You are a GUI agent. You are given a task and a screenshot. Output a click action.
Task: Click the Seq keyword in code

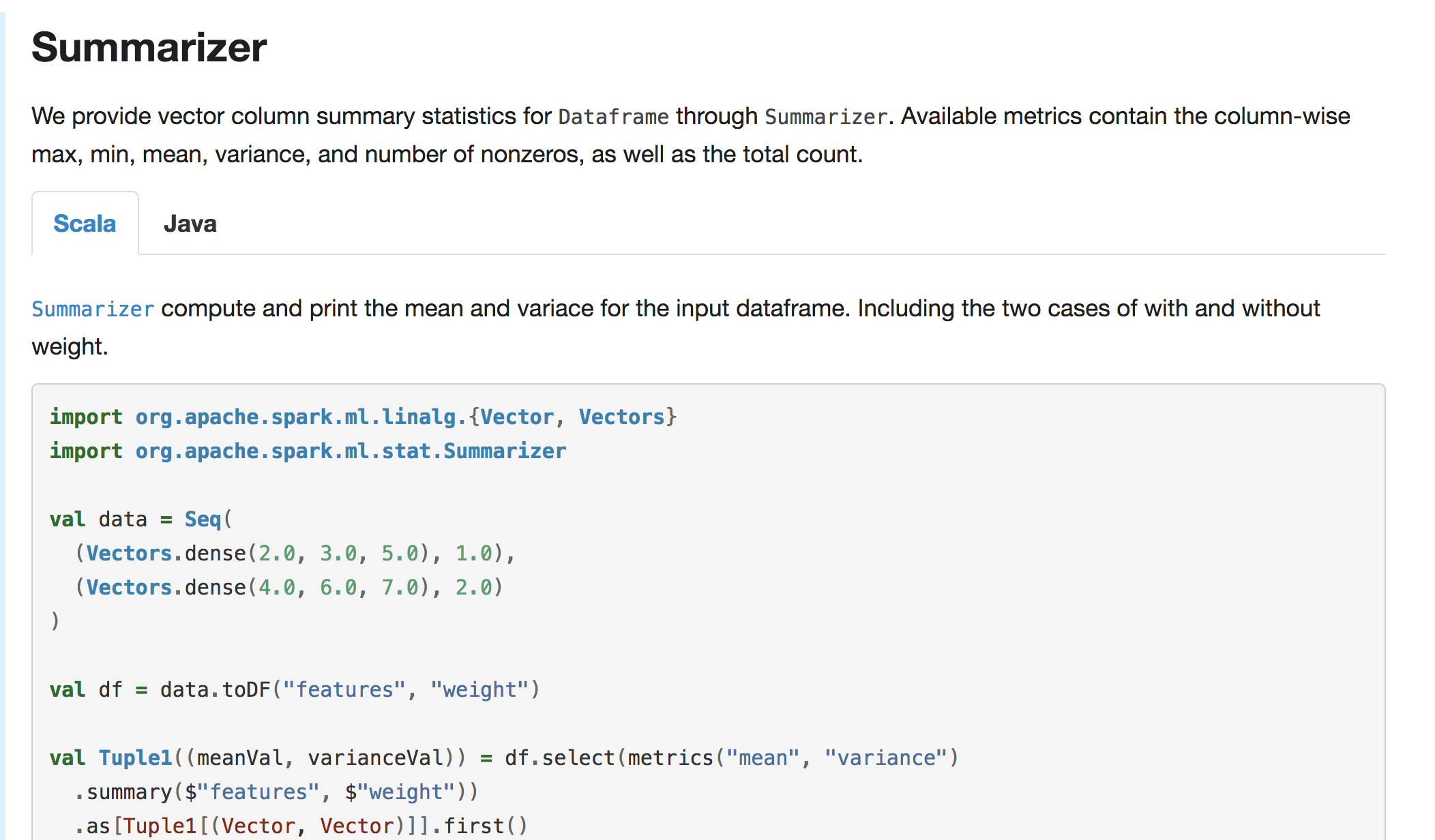[203, 519]
